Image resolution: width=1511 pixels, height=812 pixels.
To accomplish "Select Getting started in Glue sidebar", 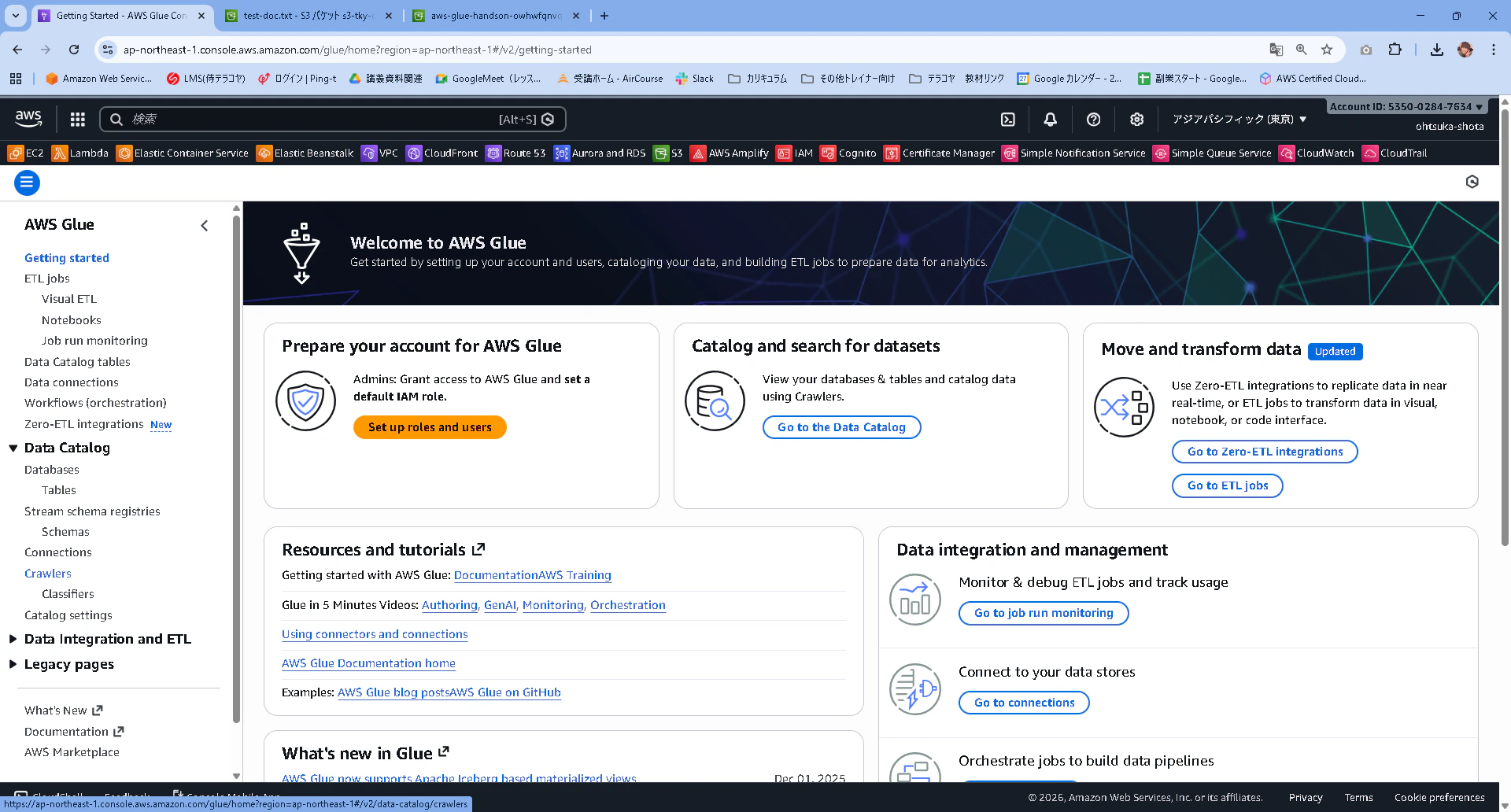I will 67,258.
